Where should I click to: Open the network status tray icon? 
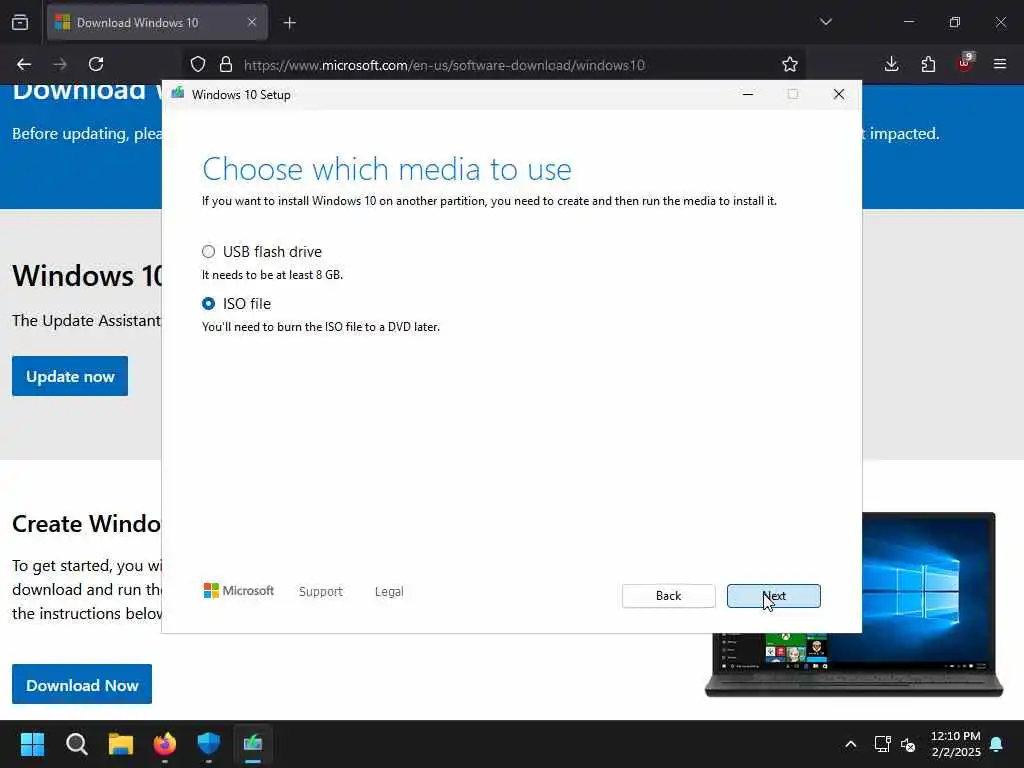(882, 744)
